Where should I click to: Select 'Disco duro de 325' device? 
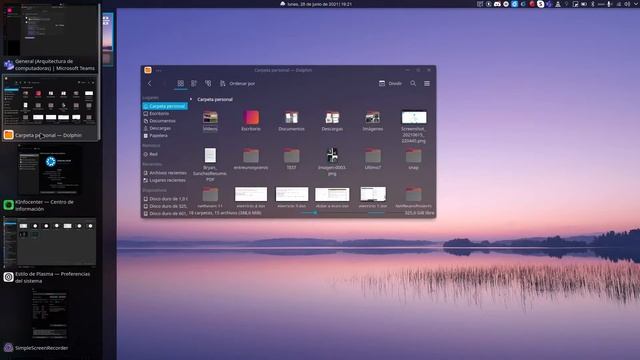(165, 206)
